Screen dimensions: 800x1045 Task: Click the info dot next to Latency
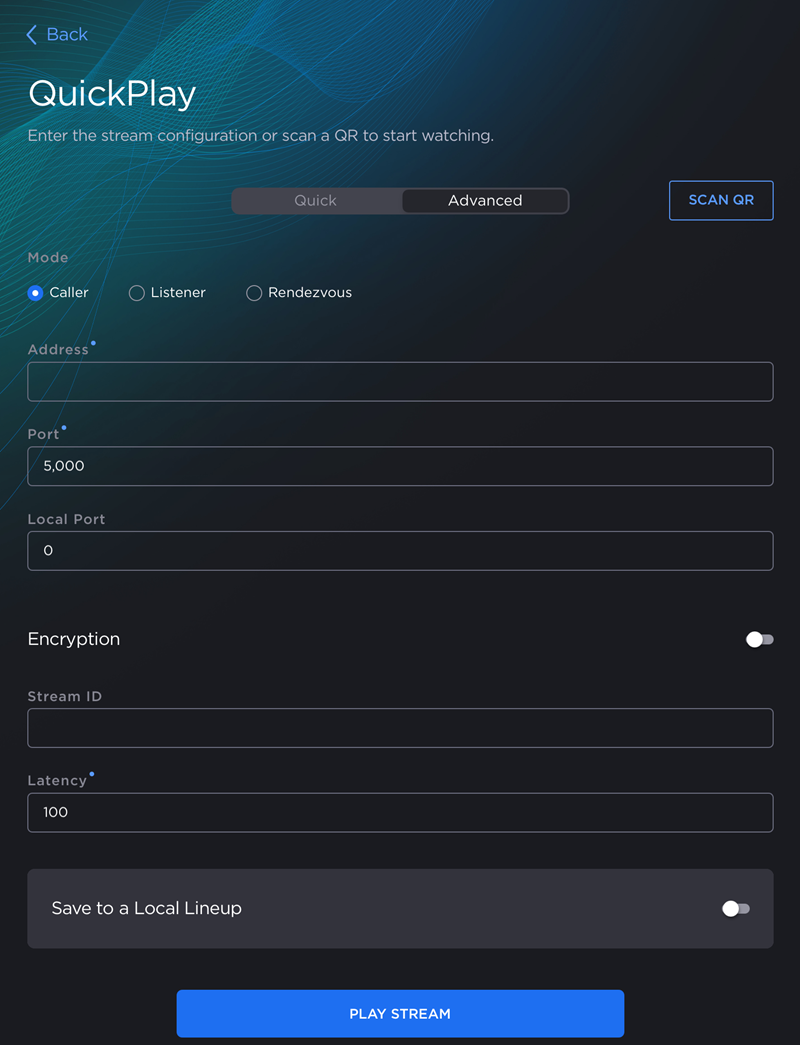point(91,773)
